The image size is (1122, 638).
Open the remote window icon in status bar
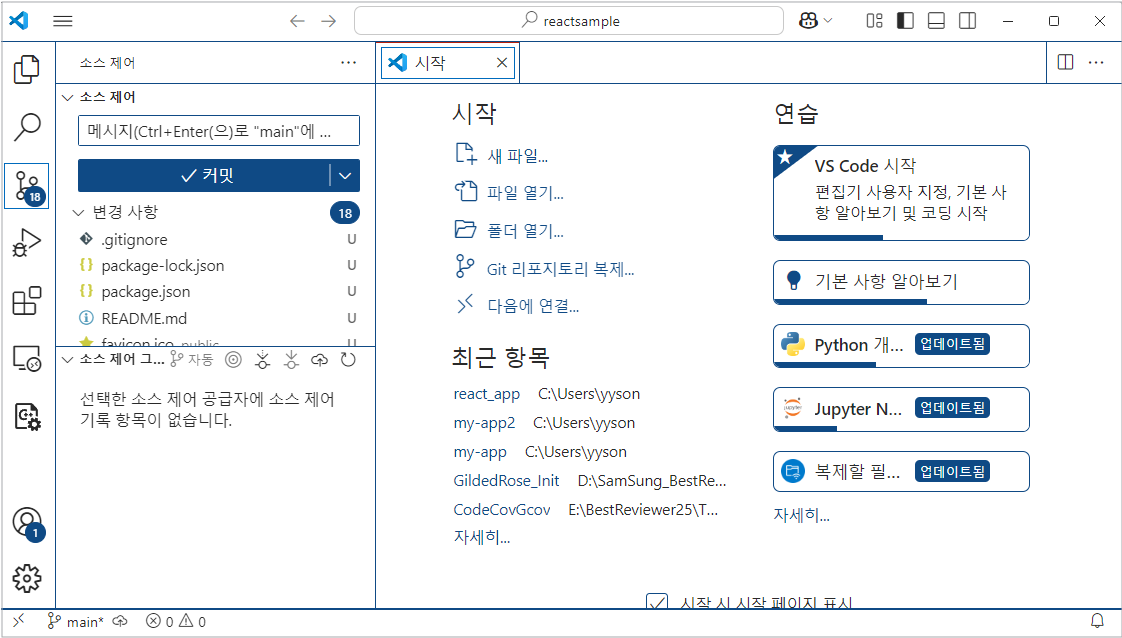tap(19, 621)
